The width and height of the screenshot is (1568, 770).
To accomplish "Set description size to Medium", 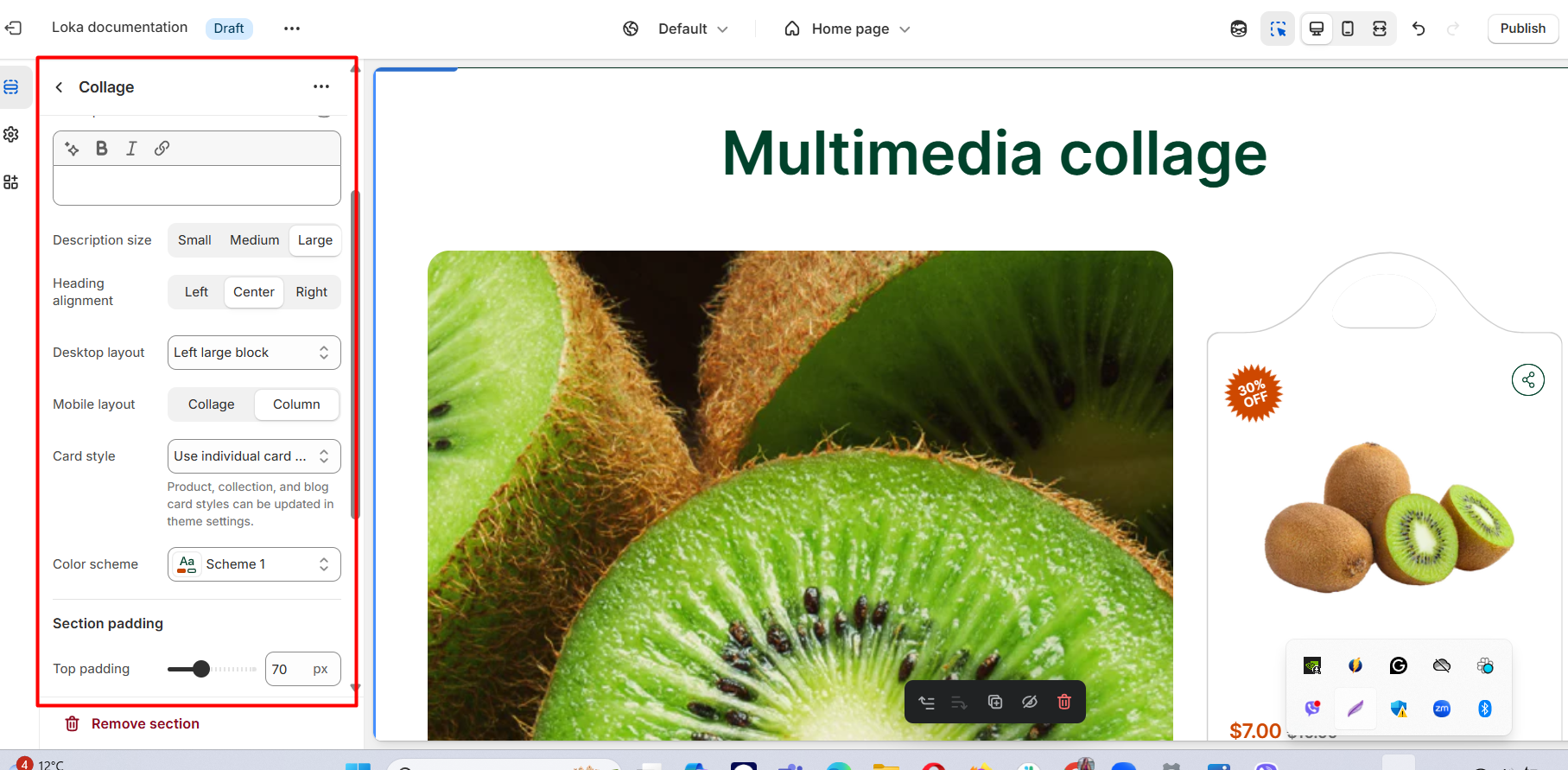I will coord(254,240).
